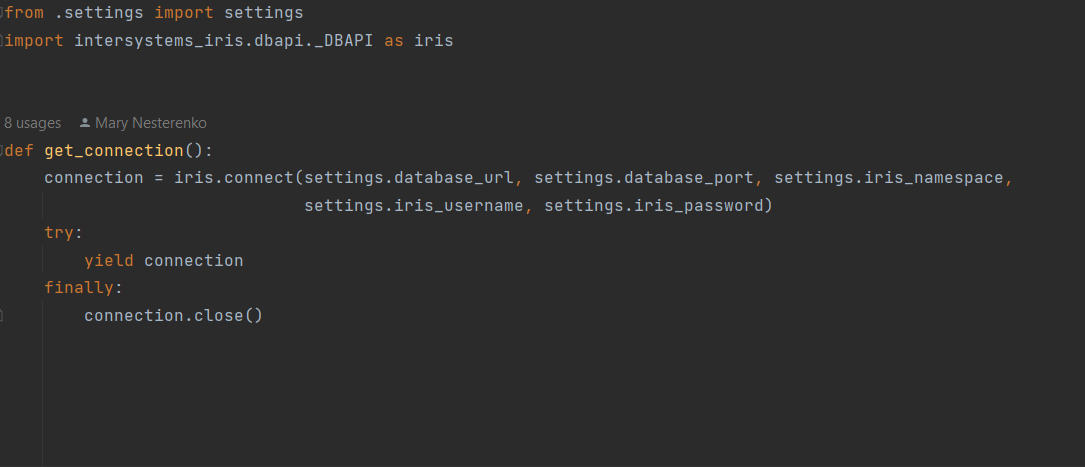The width and height of the screenshot is (1085, 467).
Task: Open the "8 usages" inlay hint
Action: pos(32,123)
